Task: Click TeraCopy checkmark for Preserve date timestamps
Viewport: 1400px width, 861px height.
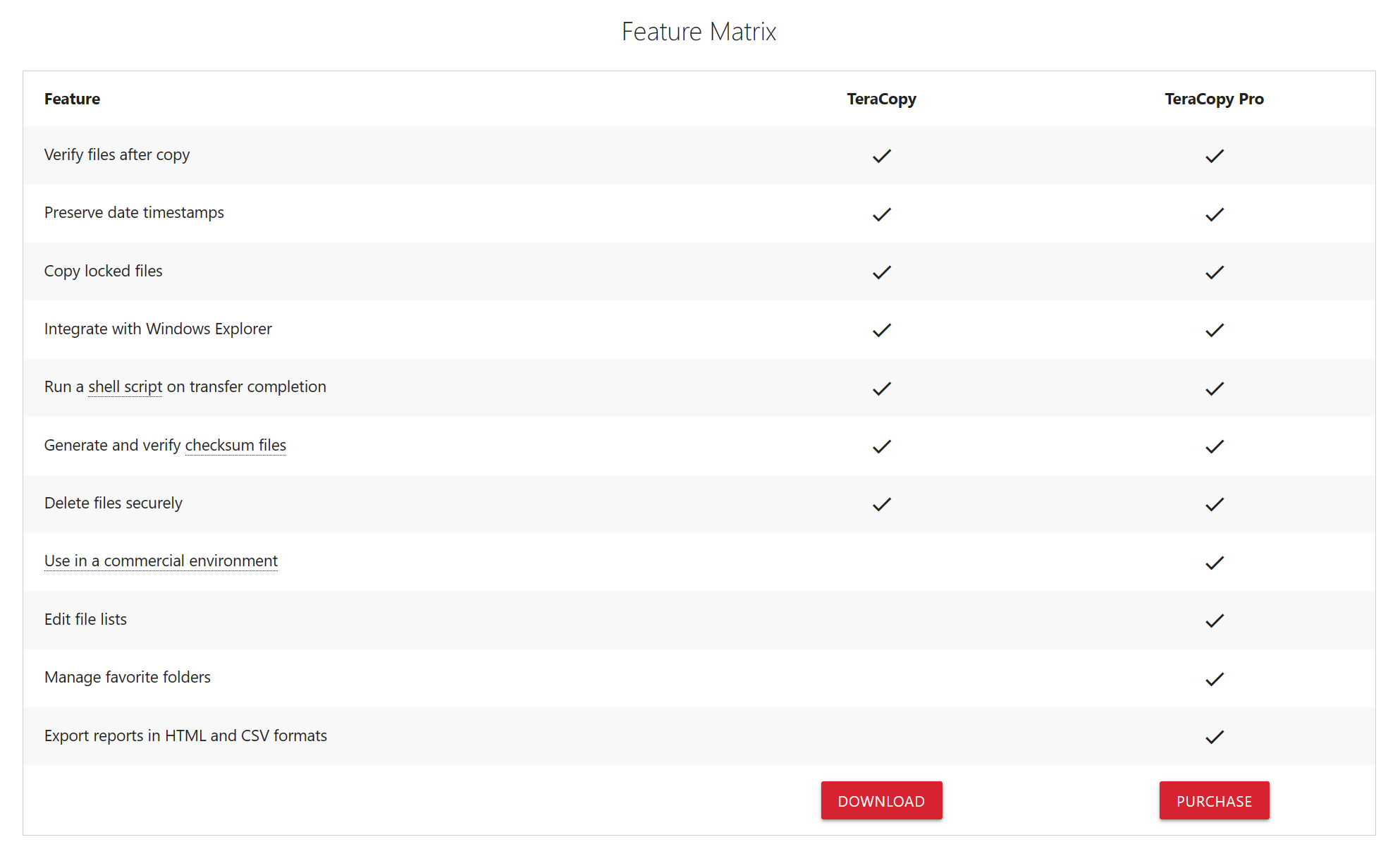Action: click(x=882, y=214)
